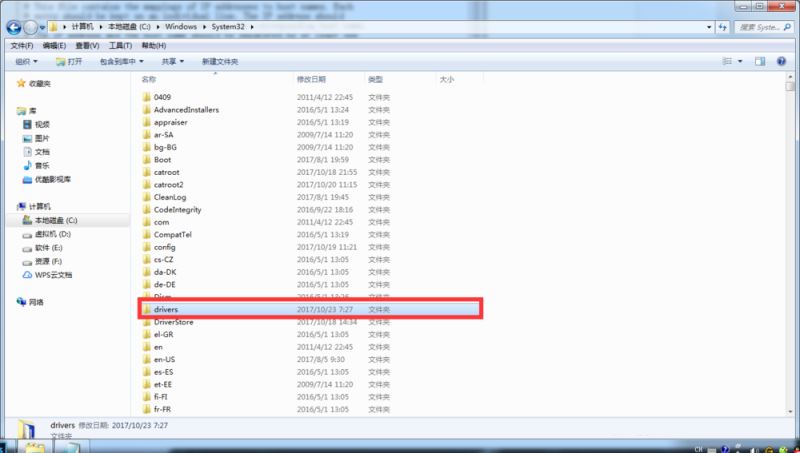This screenshot has width=800, height=453.
Task: Open the 查看(V) menu
Action: 87,45
